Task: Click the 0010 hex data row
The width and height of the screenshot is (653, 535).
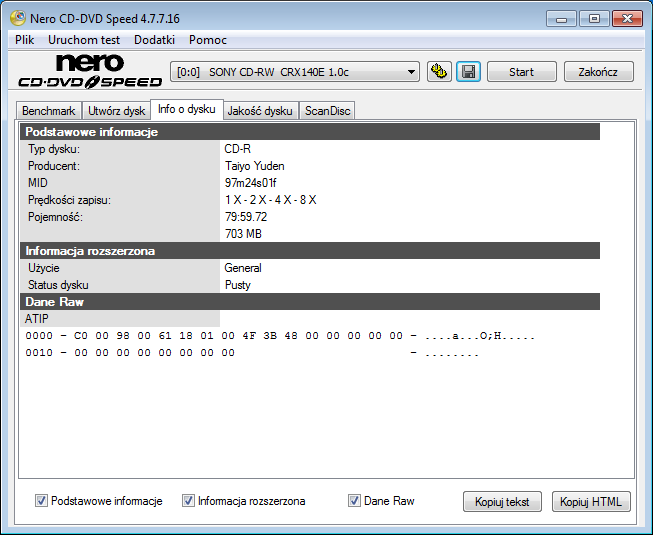Action: [252, 353]
